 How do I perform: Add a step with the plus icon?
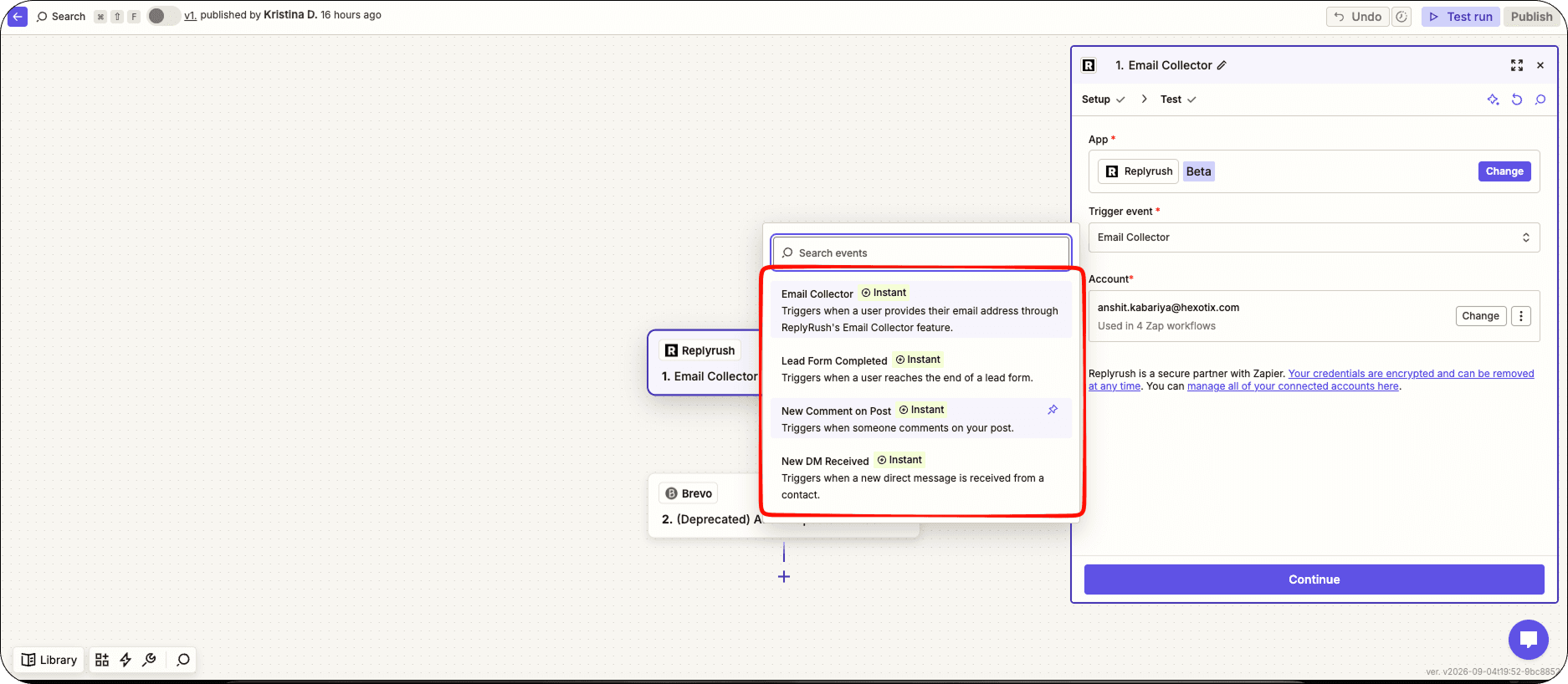pyautogui.click(x=784, y=577)
